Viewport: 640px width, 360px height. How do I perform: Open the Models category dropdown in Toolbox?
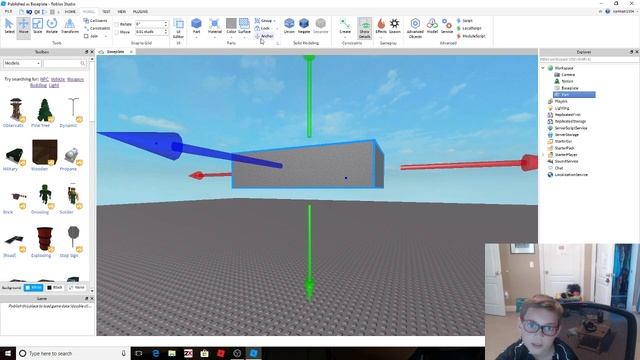pyautogui.click(x=22, y=63)
